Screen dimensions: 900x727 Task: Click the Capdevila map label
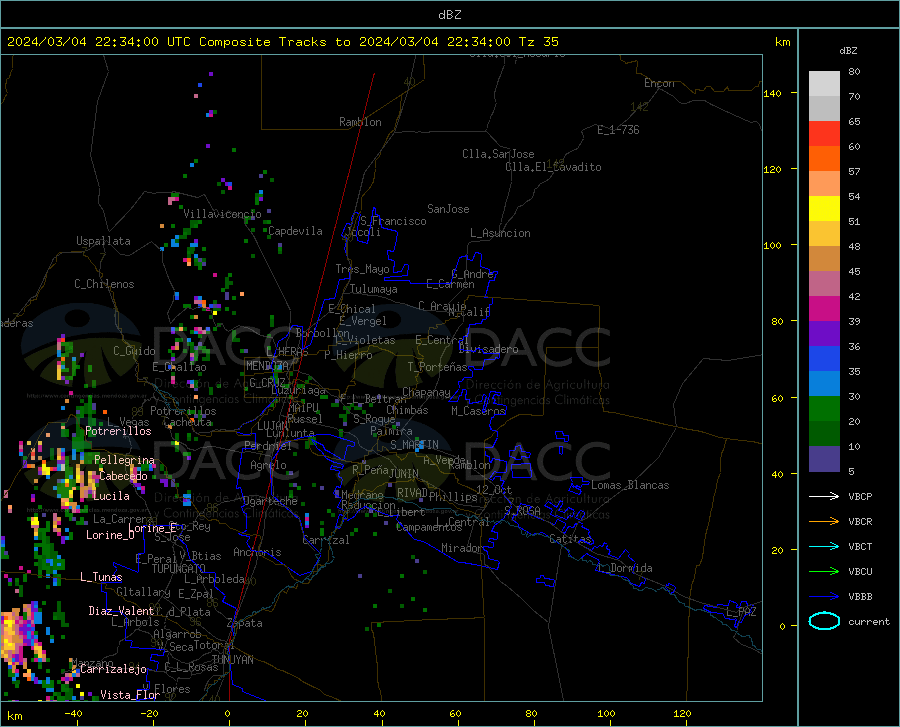click(295, 231)
